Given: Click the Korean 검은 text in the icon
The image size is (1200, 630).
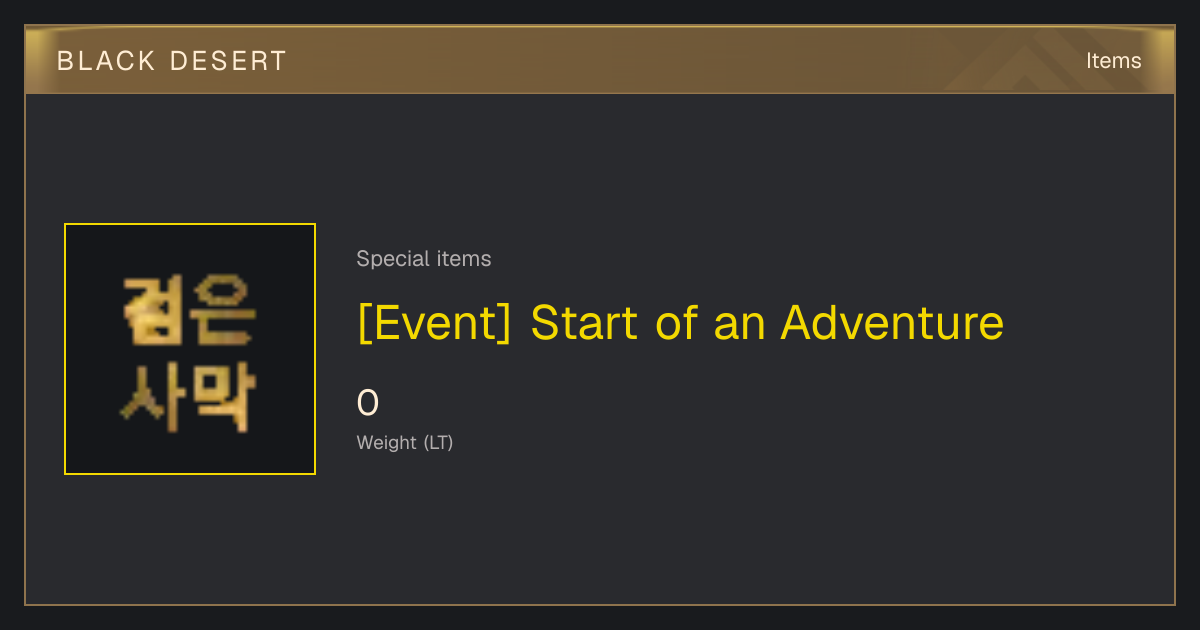Looking at the screenshot, I should click(x=190, y=311).
